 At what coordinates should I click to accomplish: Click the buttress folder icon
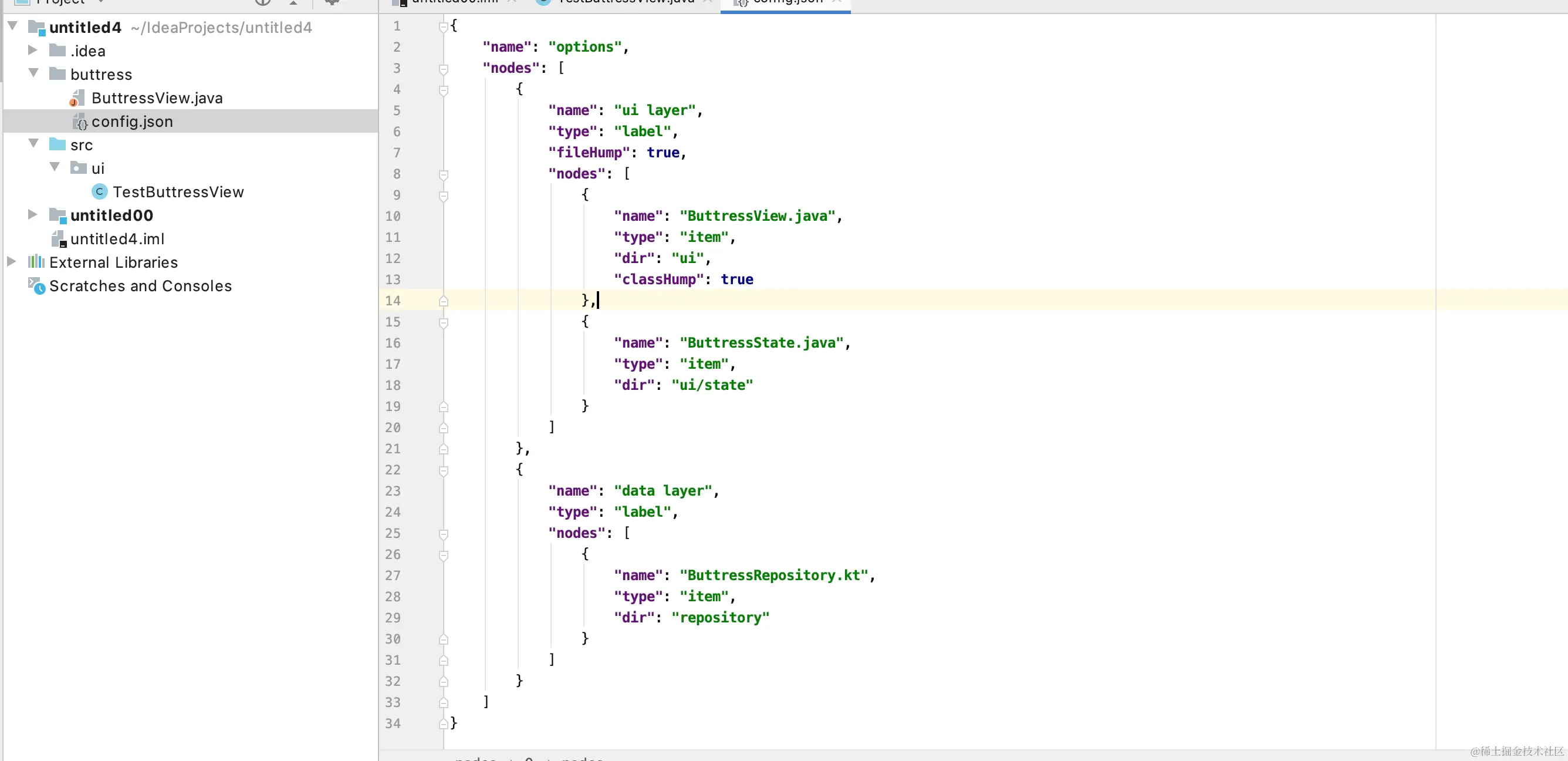point(58,74)
